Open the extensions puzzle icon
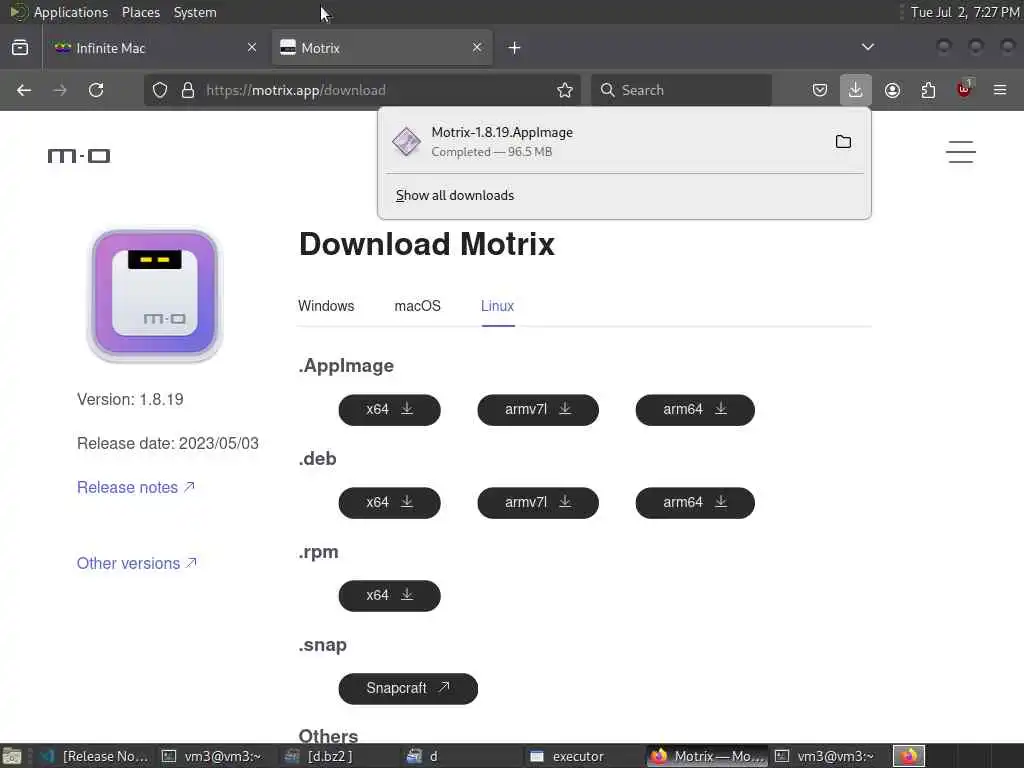The height and width of the screenshot is (768, 1024). tap(928, 90)
